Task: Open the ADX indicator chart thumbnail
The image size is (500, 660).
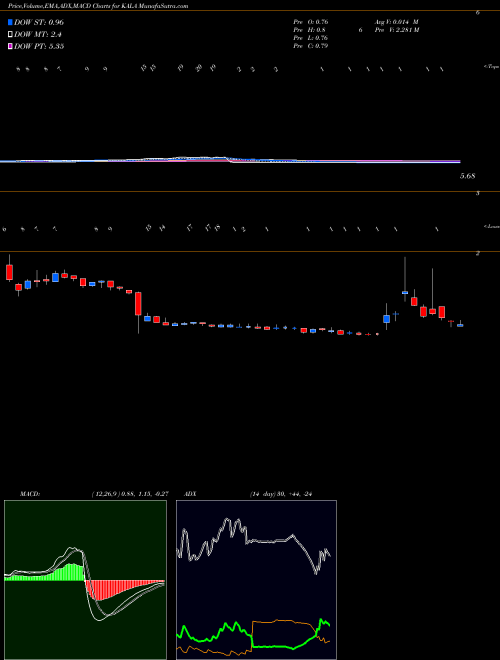Action: (x=256, y=580)
